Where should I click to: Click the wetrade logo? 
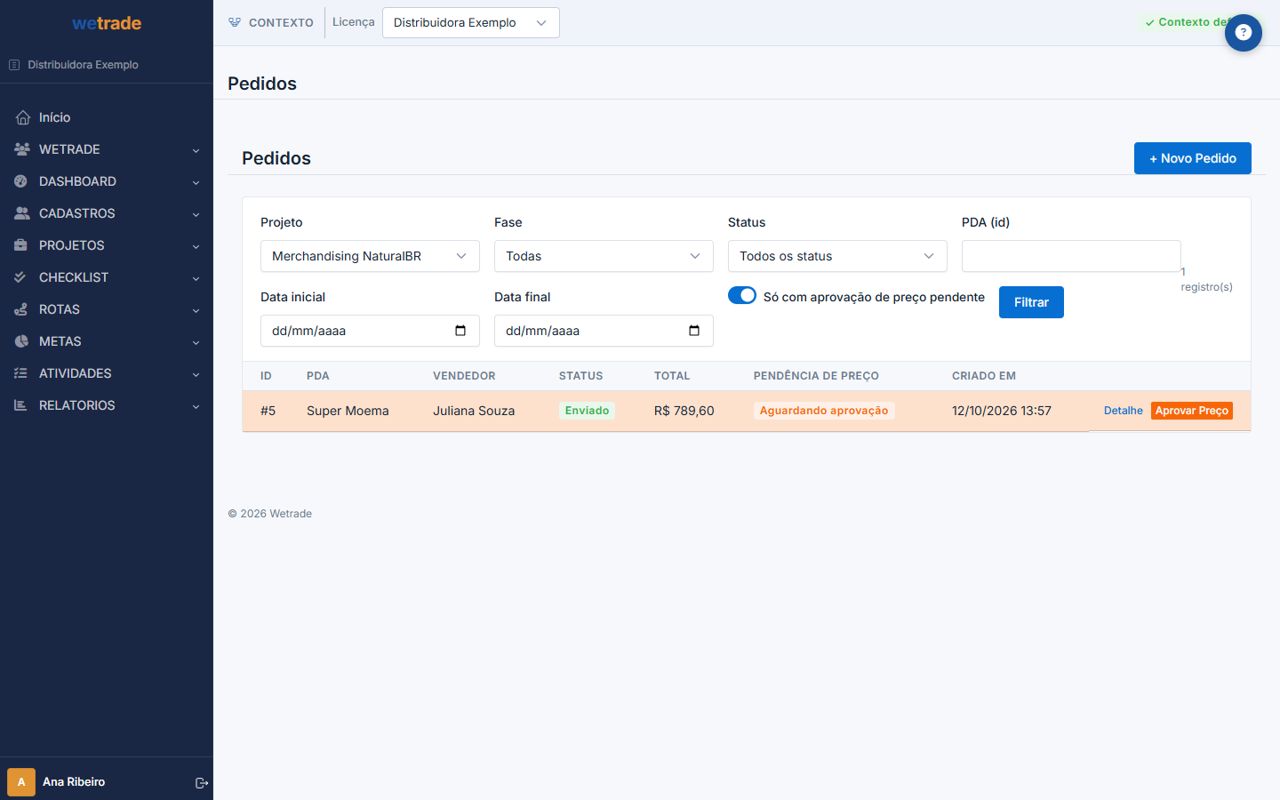tap(107, 23)
